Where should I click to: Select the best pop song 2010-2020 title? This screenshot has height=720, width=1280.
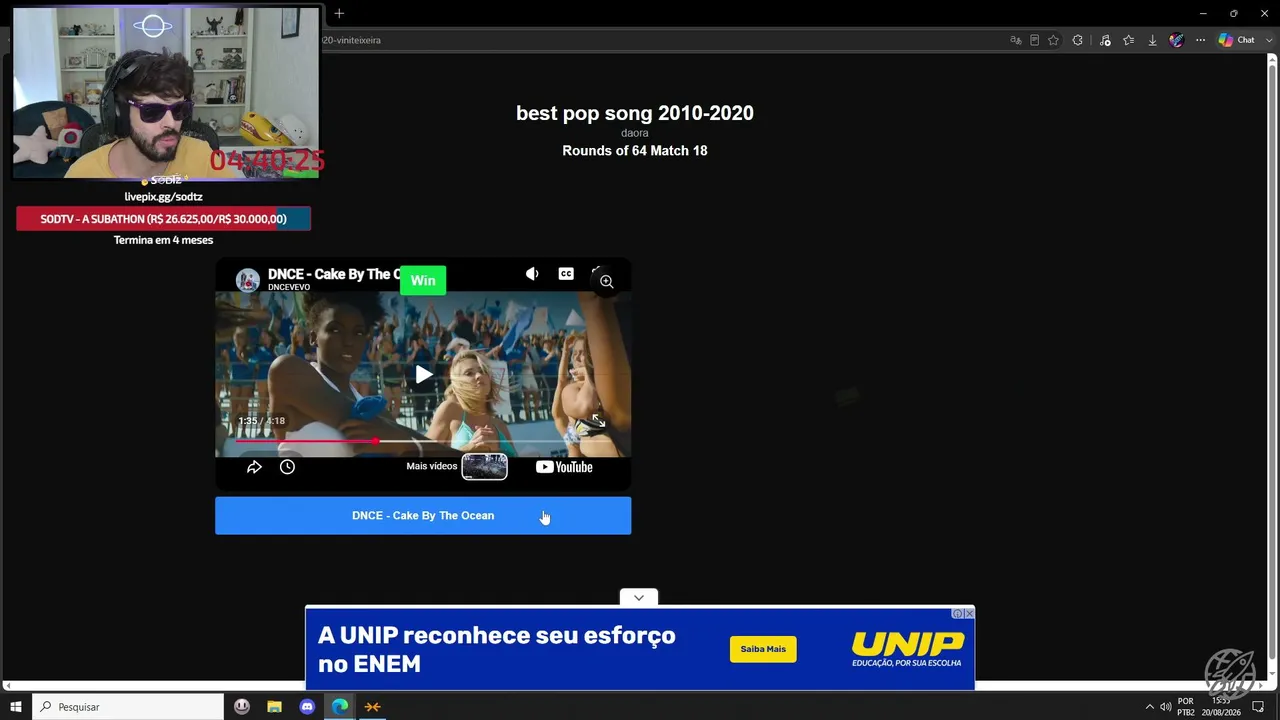(x=635, y=113)
